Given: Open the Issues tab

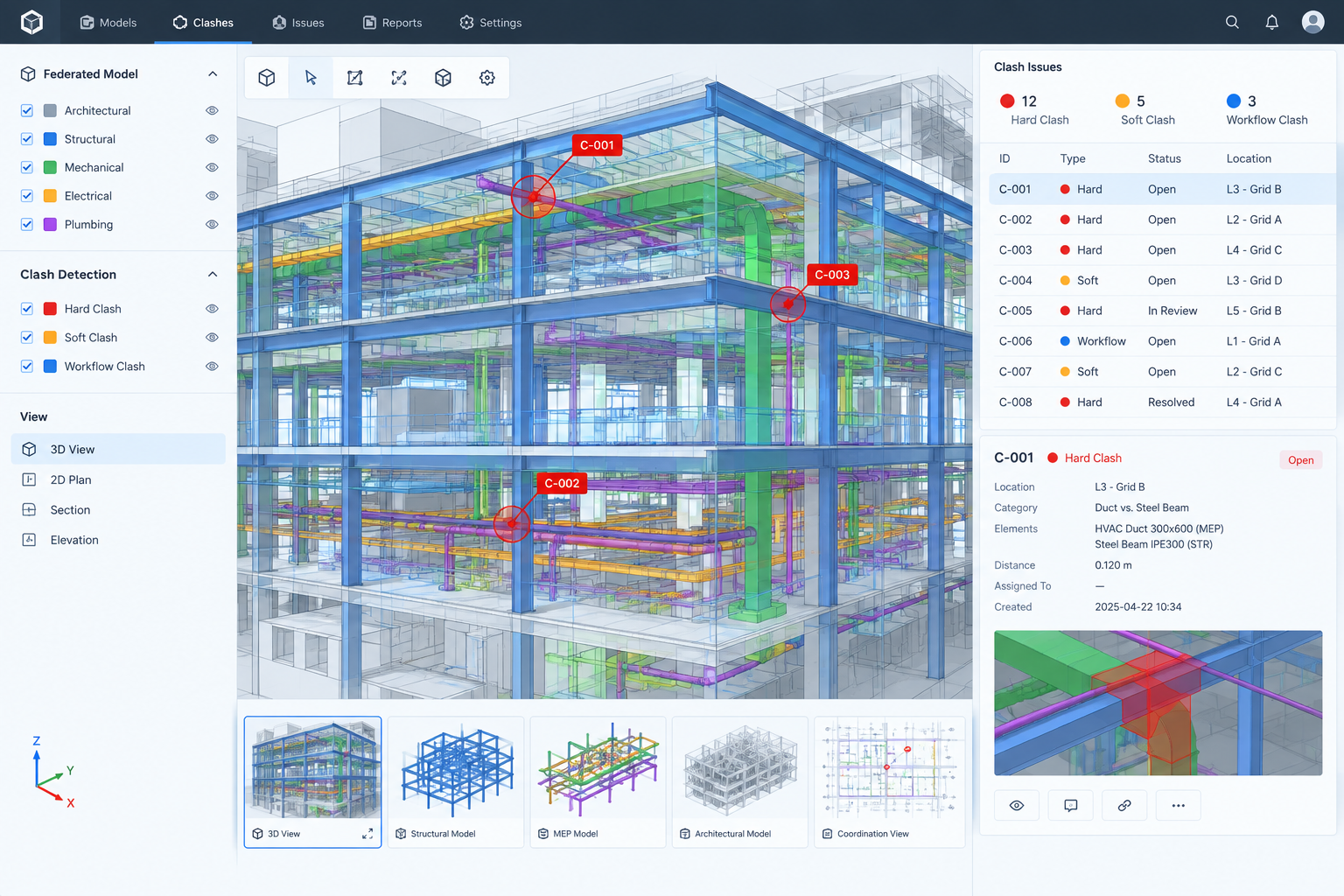Looking at the screenshot, I should click(298, 23).
